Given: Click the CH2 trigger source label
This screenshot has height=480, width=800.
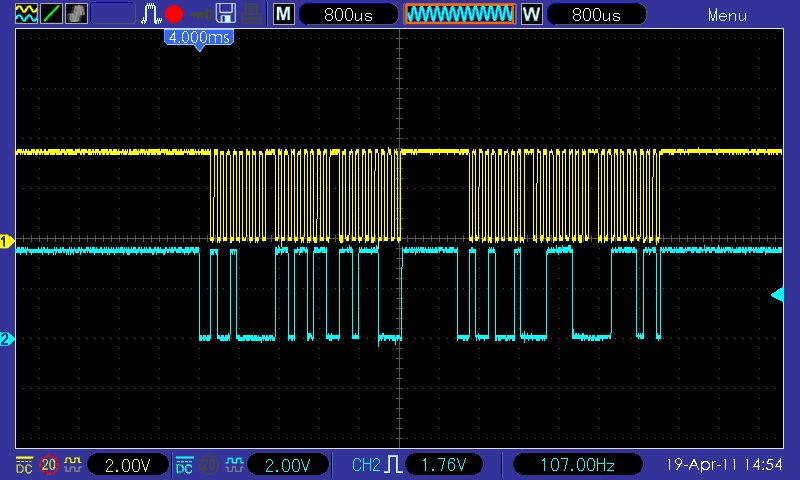Looking at the screenshot, I should click(x=366, y=465).
